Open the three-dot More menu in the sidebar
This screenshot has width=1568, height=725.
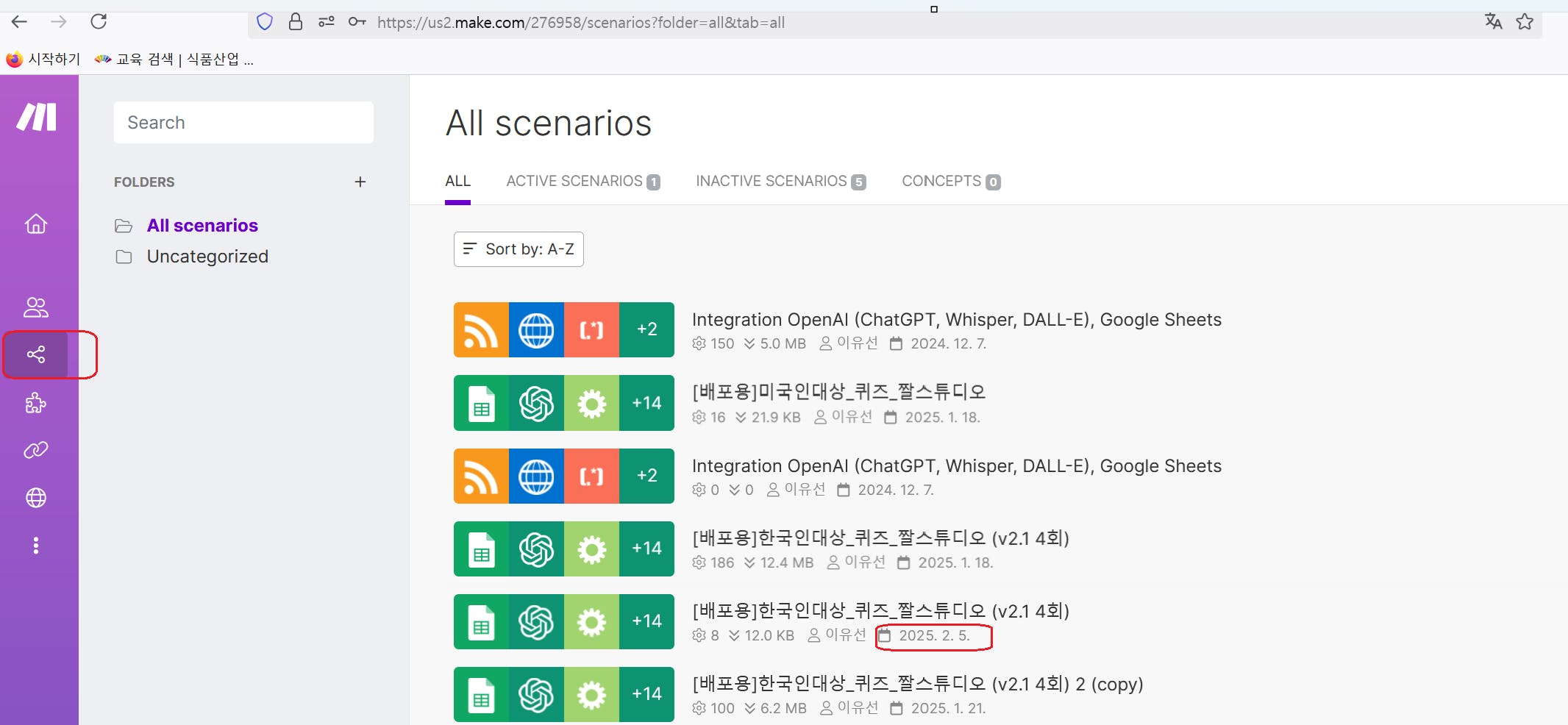36,546
